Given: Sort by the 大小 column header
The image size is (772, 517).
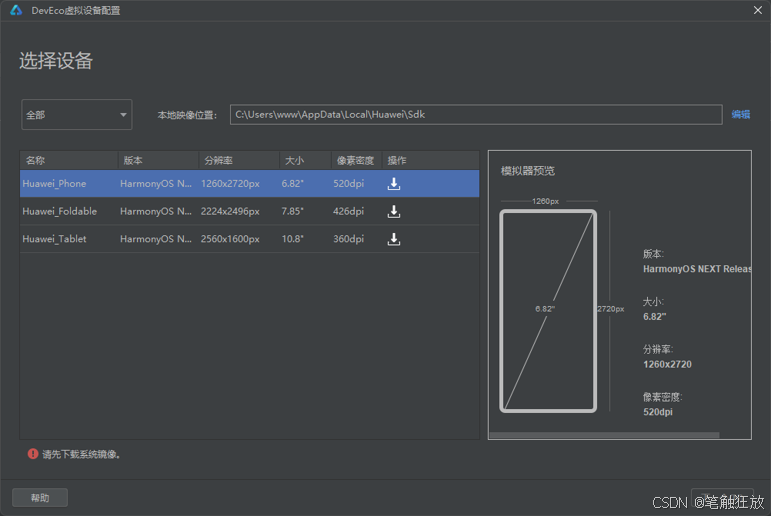Looking at the screenshot, I should (x=306, y=161).
